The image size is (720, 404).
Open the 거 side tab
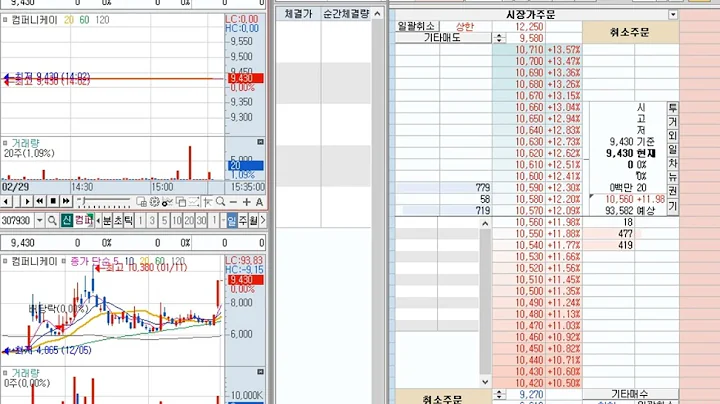point(673,122)
